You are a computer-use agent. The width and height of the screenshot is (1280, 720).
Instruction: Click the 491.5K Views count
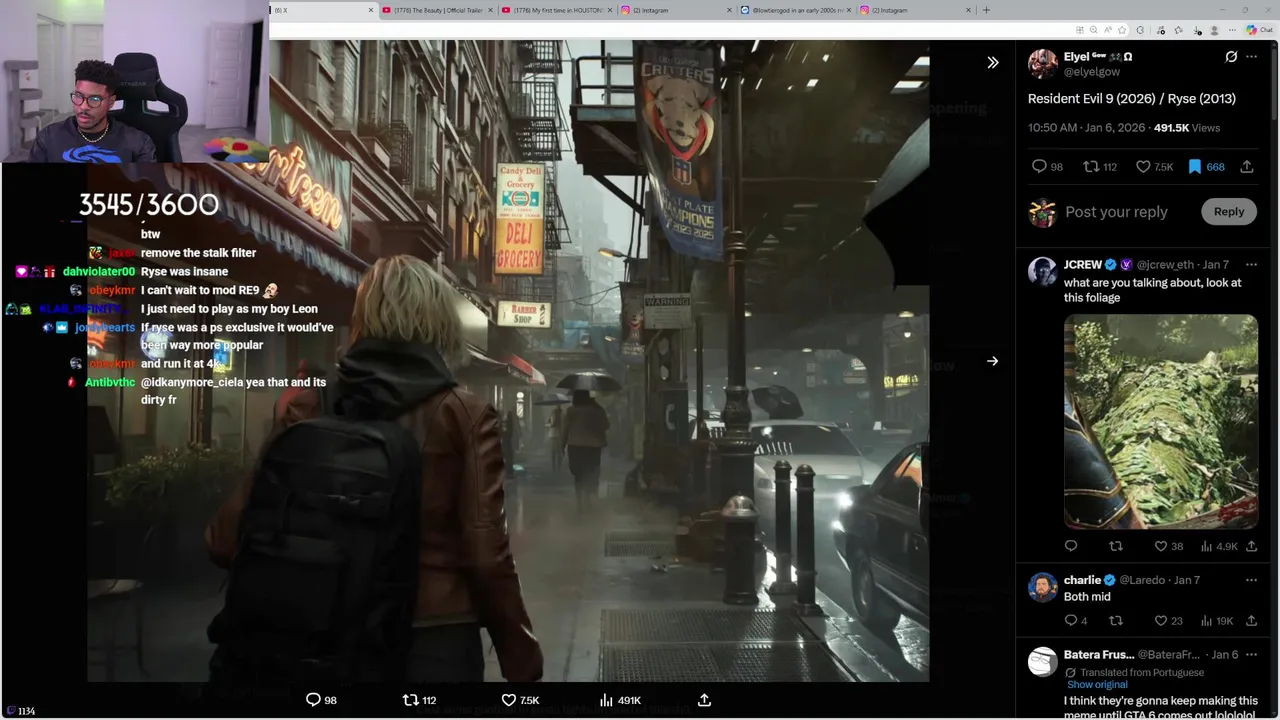pyautogui.click(x=1187, y=128)
